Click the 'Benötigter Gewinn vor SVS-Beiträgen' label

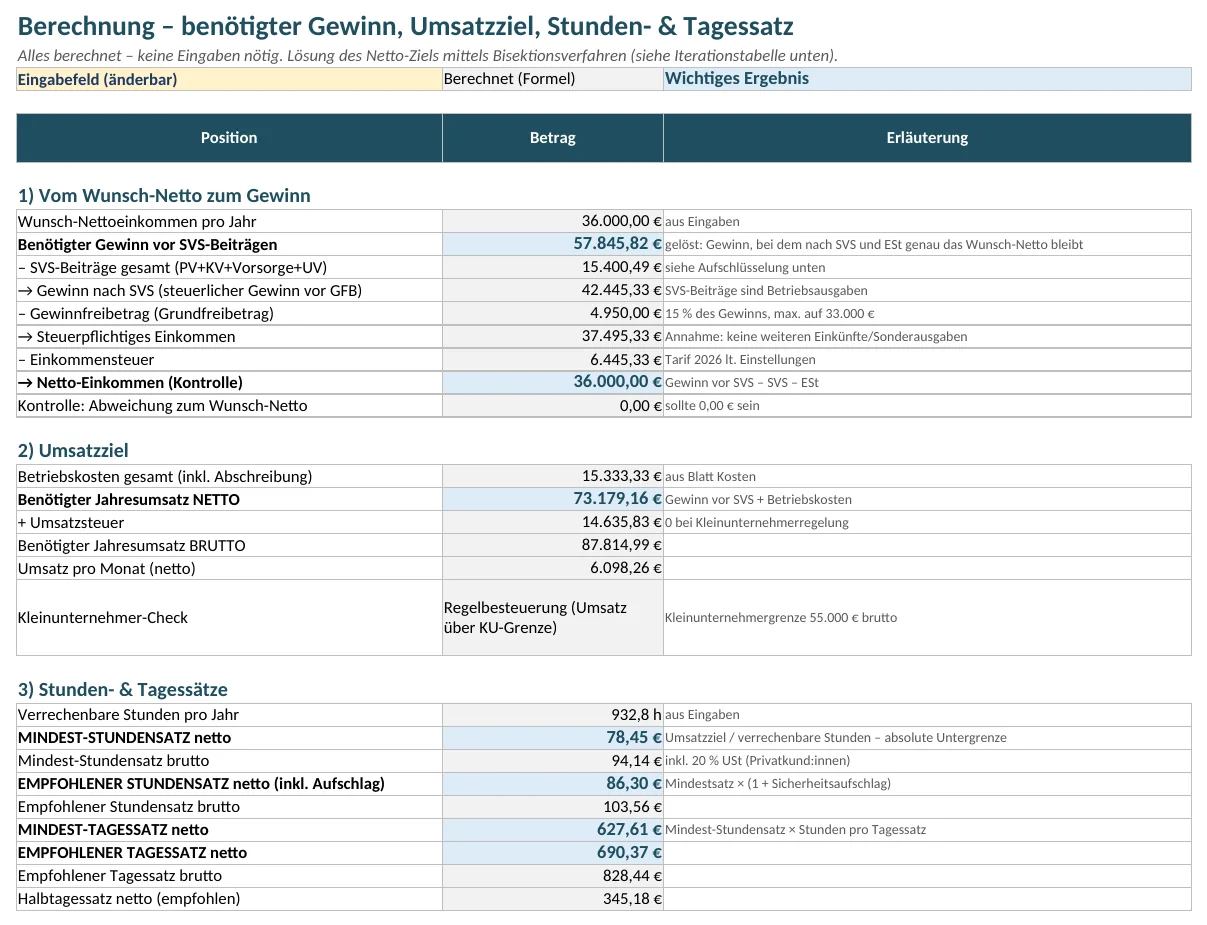click(x=148, y=244)
